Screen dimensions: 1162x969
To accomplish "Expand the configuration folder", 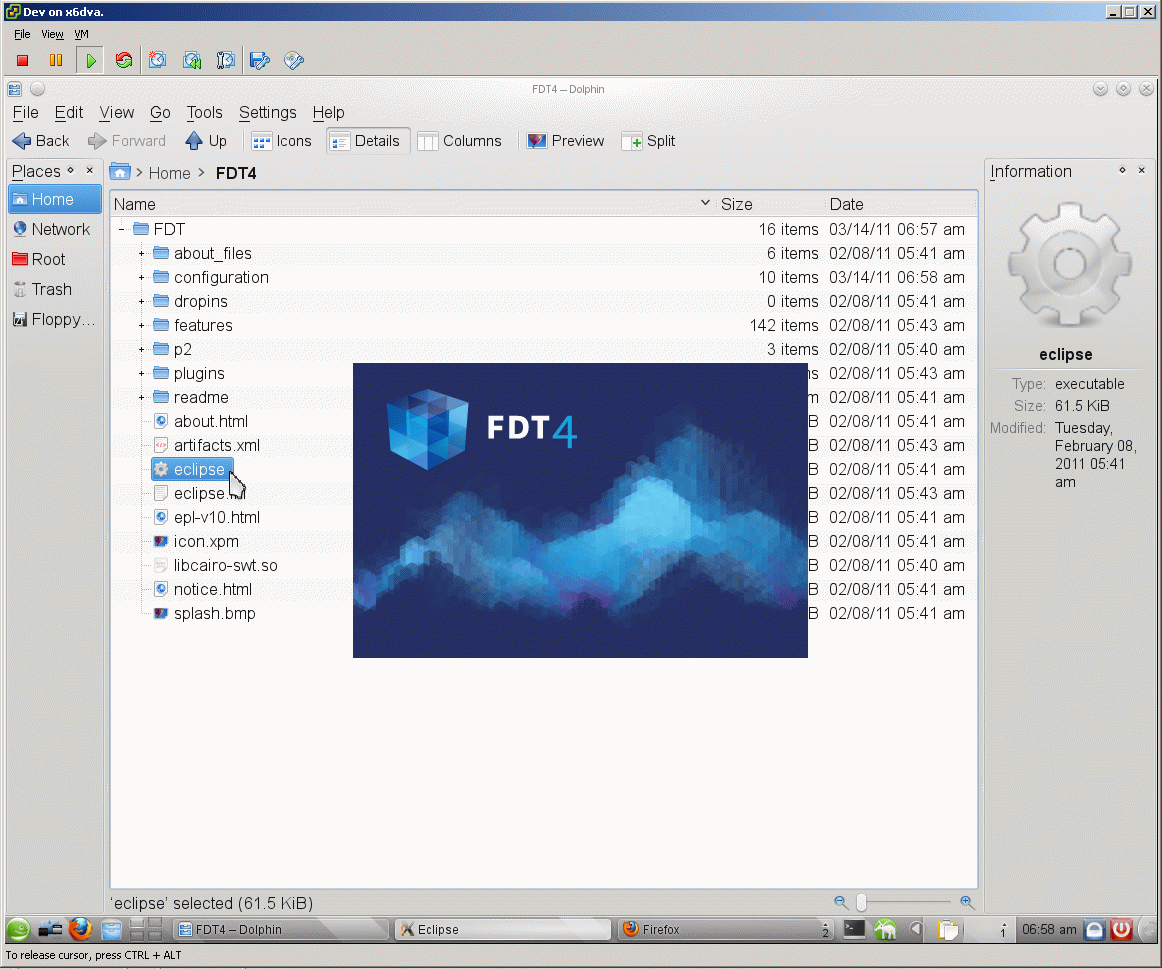I will pyautogui.click(x=142, y=278).
